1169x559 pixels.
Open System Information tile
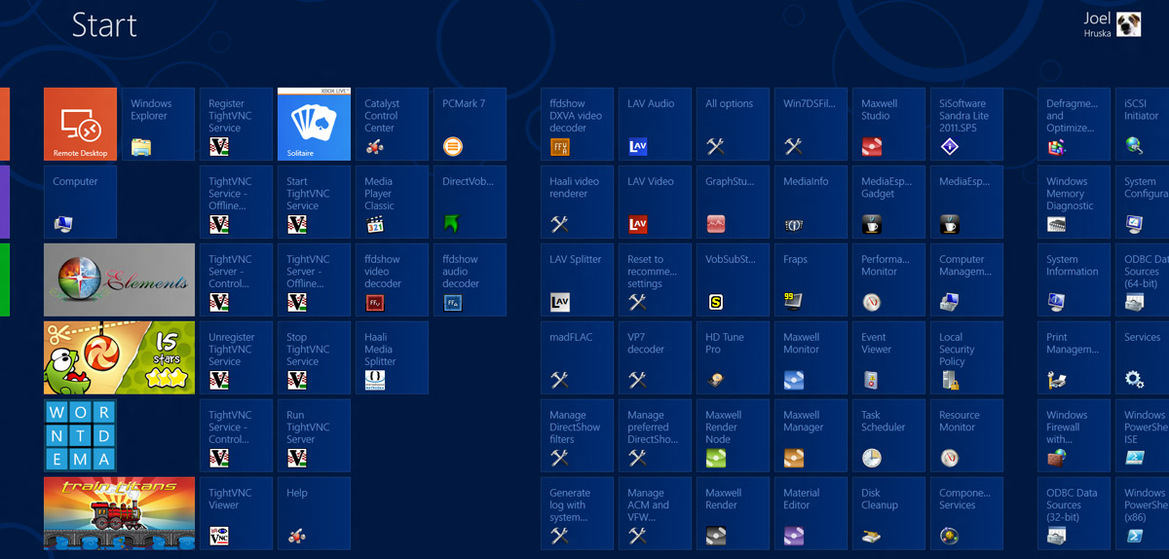[x=1074, y=280]
